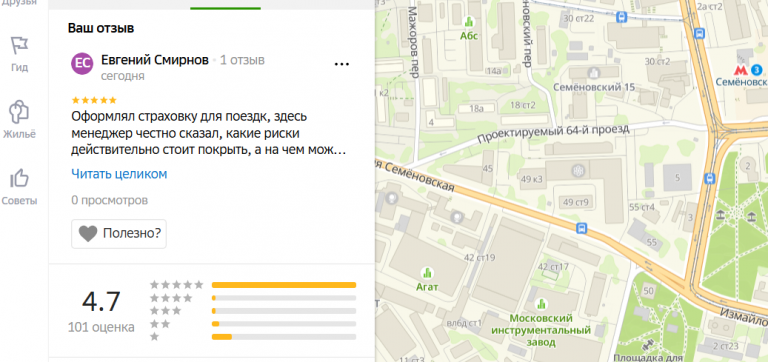
Task: Click building 42 ст17 on map
Action: 553,266
